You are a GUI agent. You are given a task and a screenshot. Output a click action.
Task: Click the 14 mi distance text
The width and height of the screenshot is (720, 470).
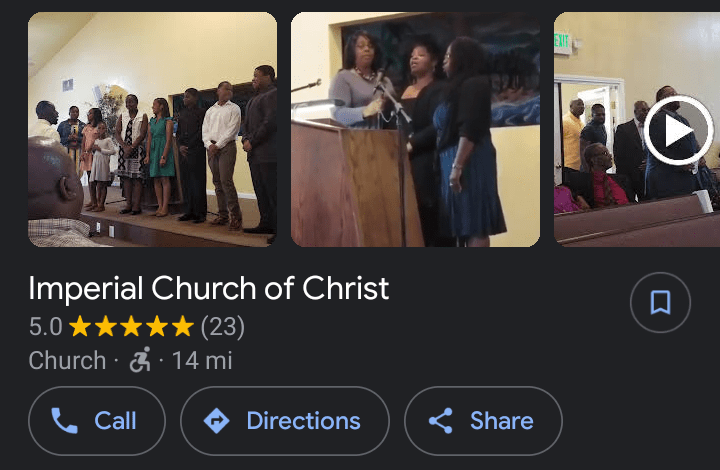[x=202, y=360]
